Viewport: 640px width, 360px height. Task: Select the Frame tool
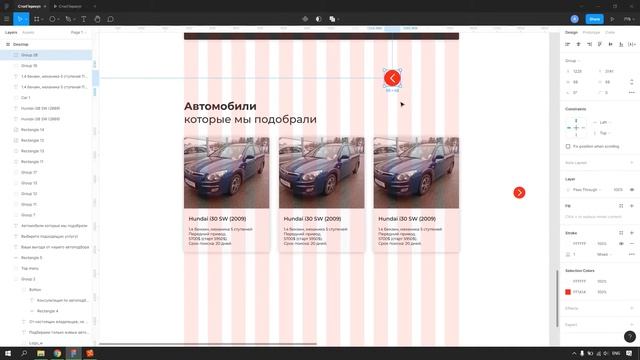point(37,19)
